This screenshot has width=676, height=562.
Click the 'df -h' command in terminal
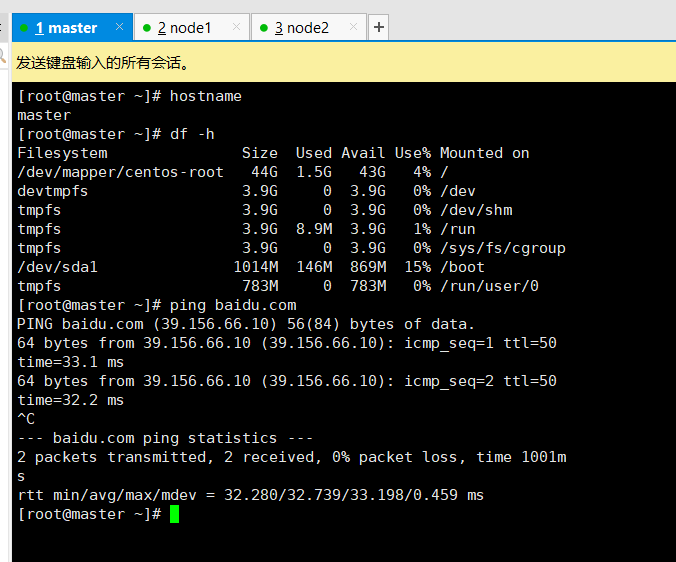(192, 134)
